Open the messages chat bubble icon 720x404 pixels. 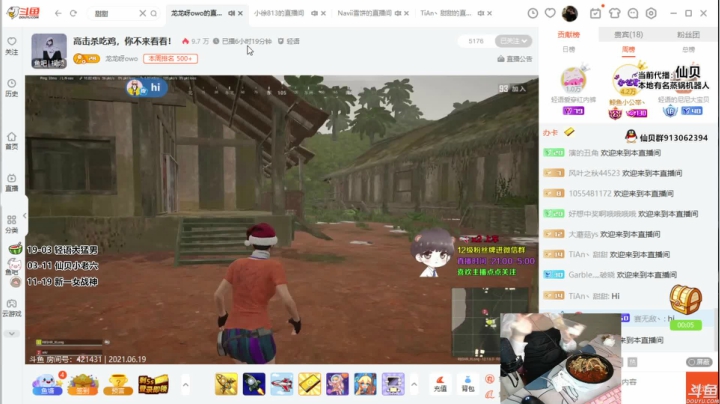[x=633, y=13]
